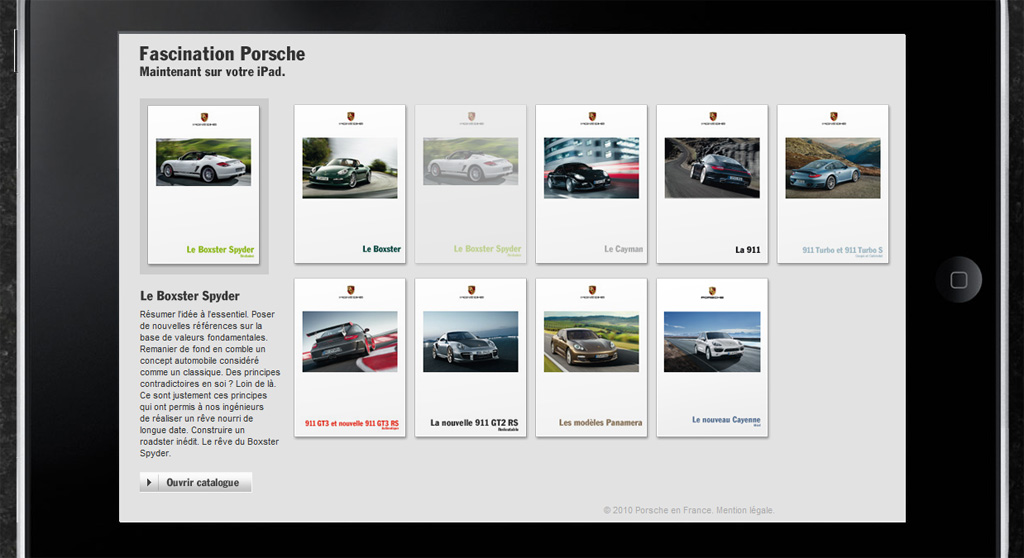
Task: Click the dark 911 on mountain road photo
Action: coord(712,168)
